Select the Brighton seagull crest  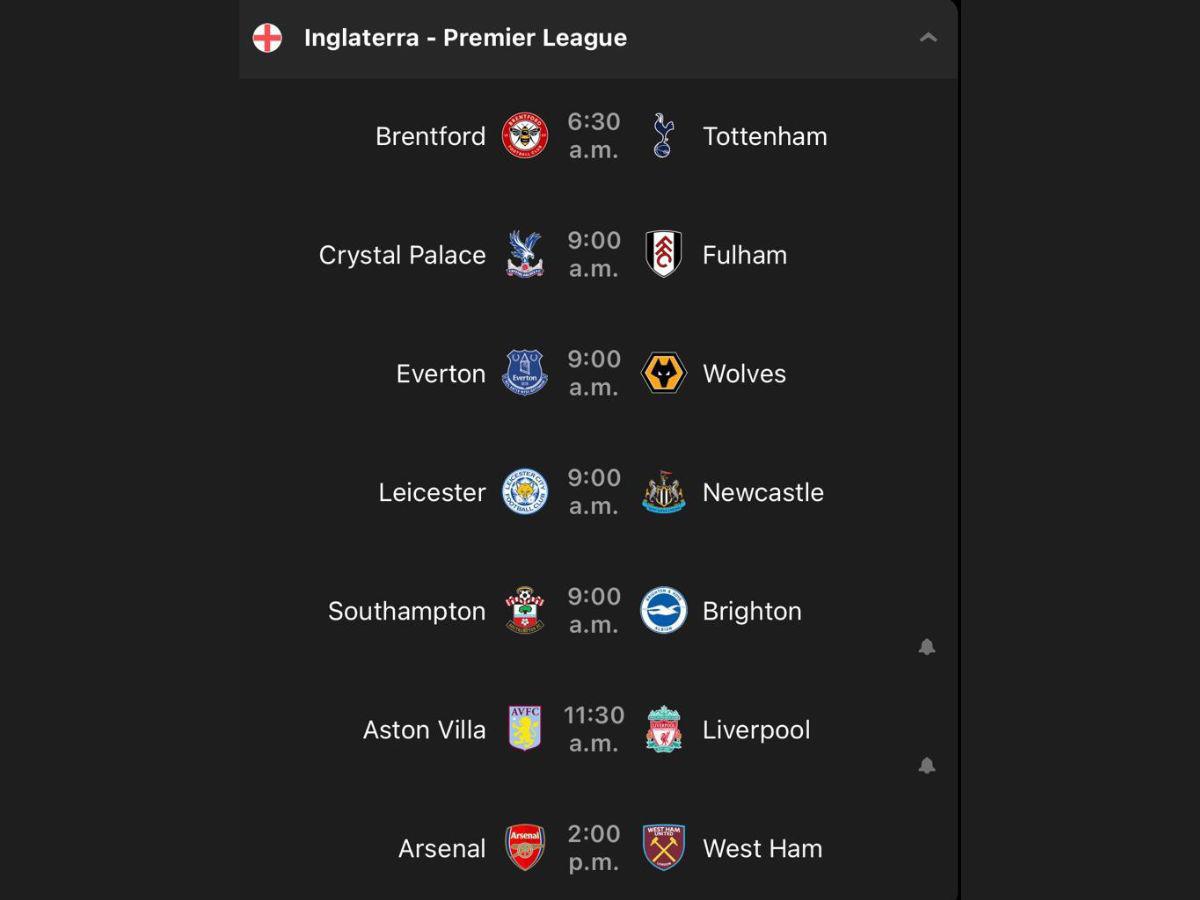(664, 611)
